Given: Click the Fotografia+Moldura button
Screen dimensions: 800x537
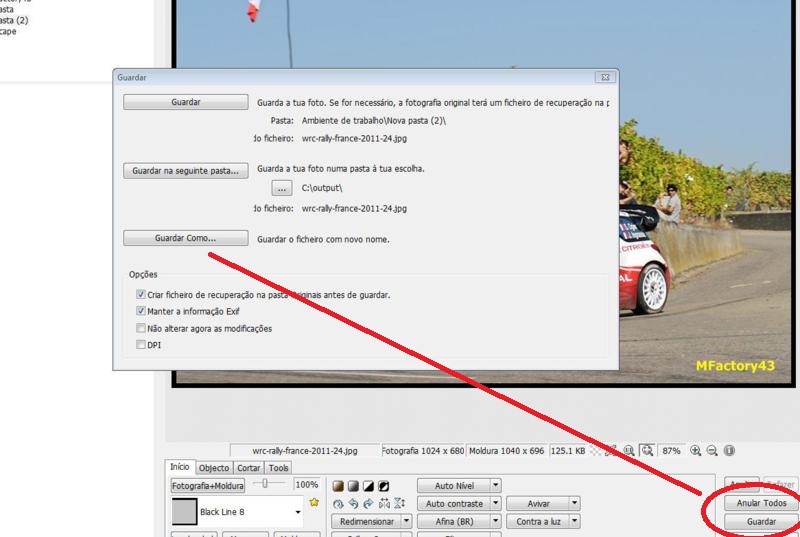Looking at the screenshot, I should point(208,485).
